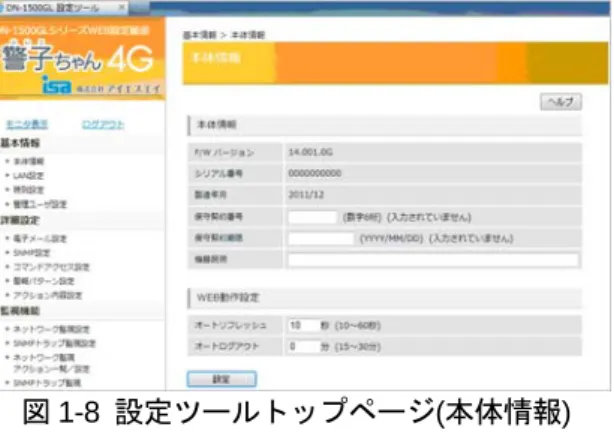Focus the 保守契約期限 date field

[x=321, y=238]
